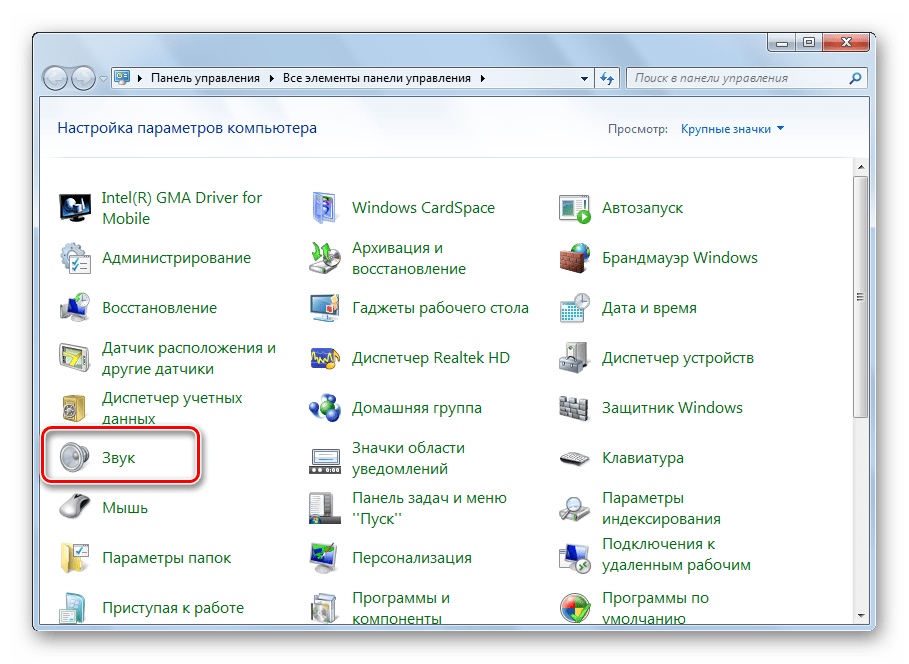This screenshot has width=909, height=664.
Task: Open the Защитник Windows icon
Action: click(x=575, y=408)
